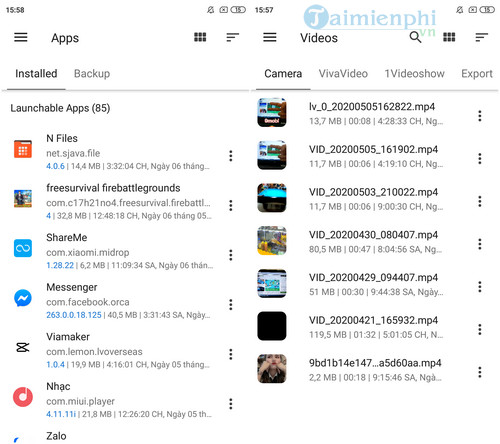The width and height of the screenshot is (500, 444).
Task: Open more options for VID_20200429_094407.mp4
Action: click(480, 287)
